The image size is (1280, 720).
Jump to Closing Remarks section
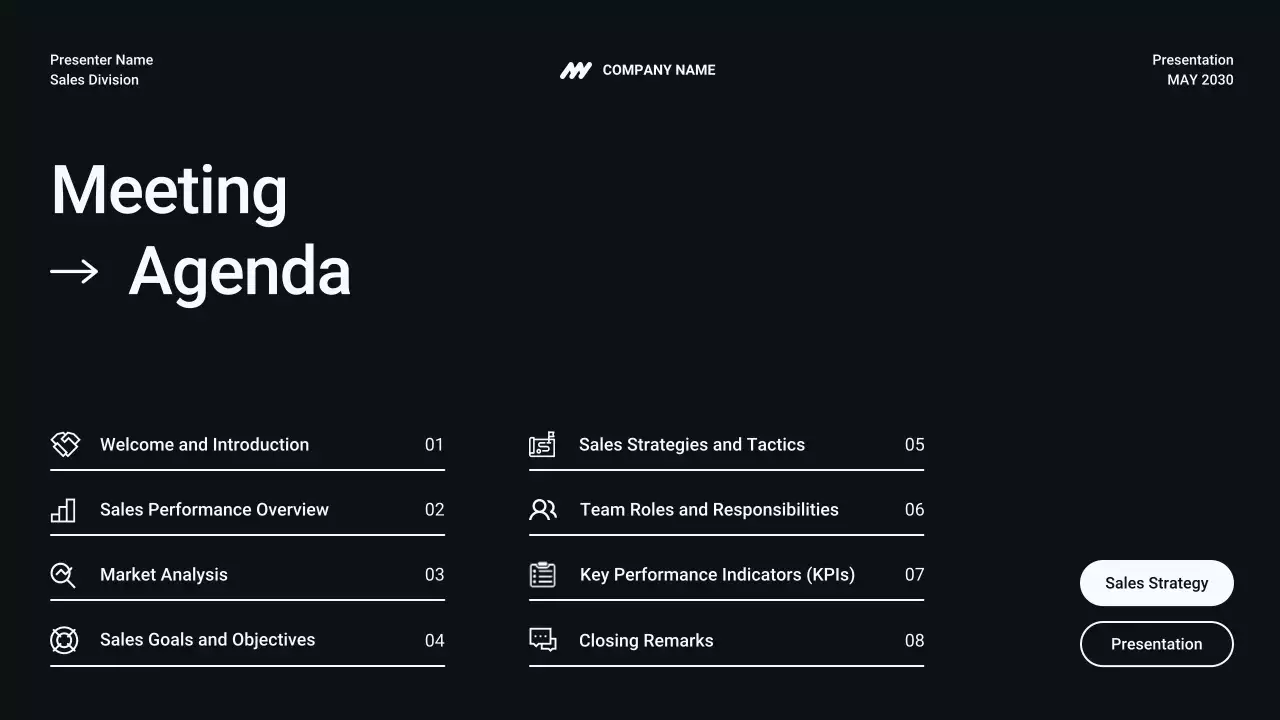point(646,641)
